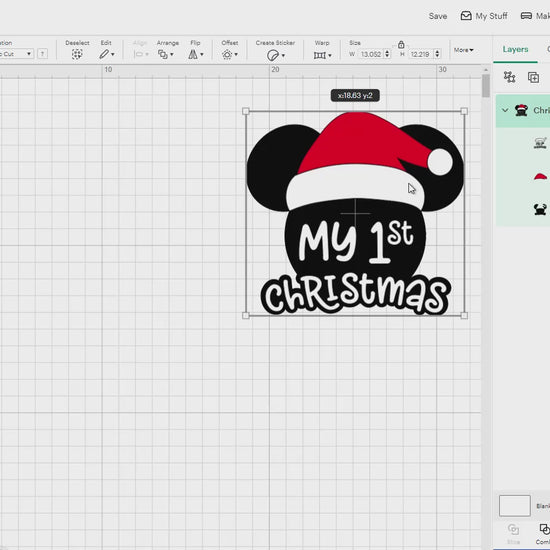Click the Create Sticker icon
The width and height of the screenshot is (550, 550).
[x=273, y=55]
